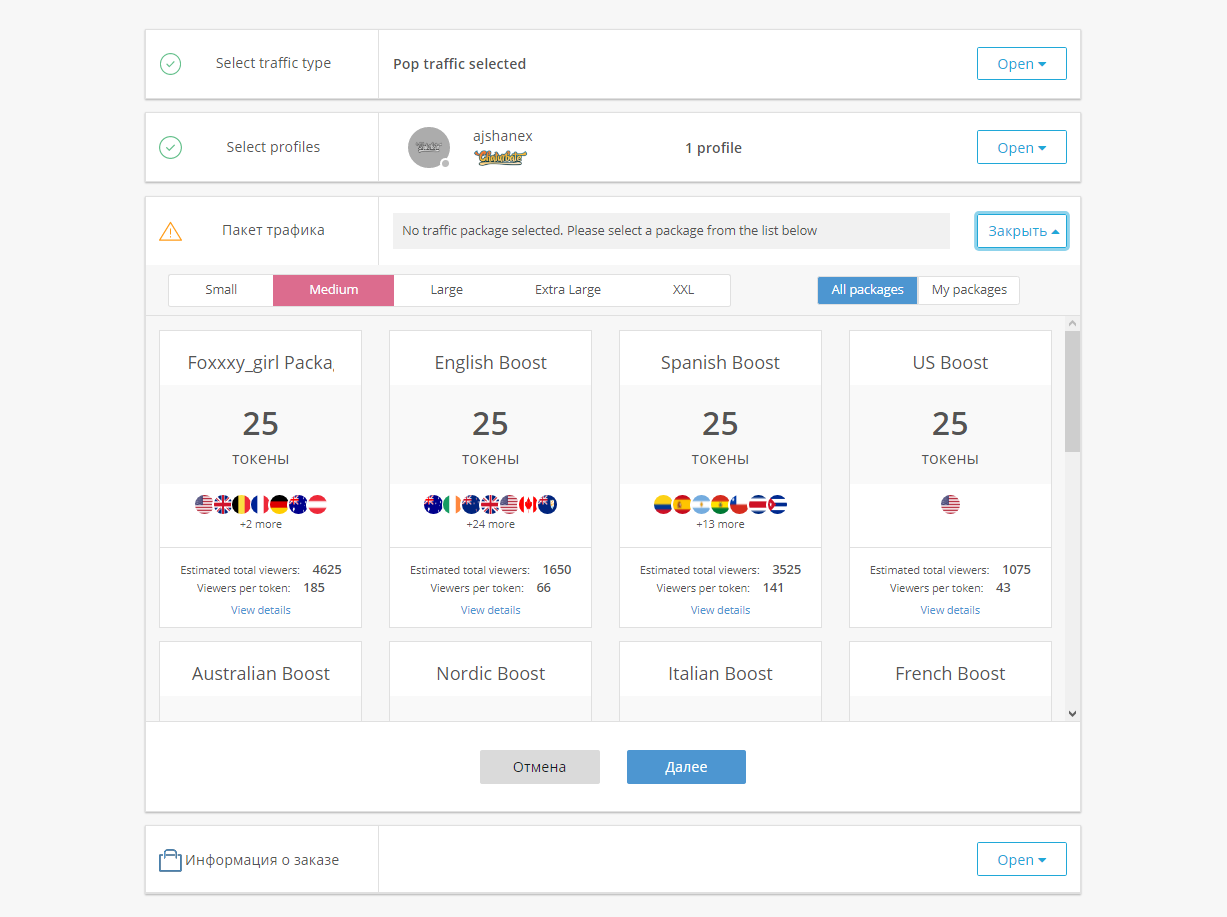
Task: Switch to the Small package size tab
Action: click(x=221, y=290)
